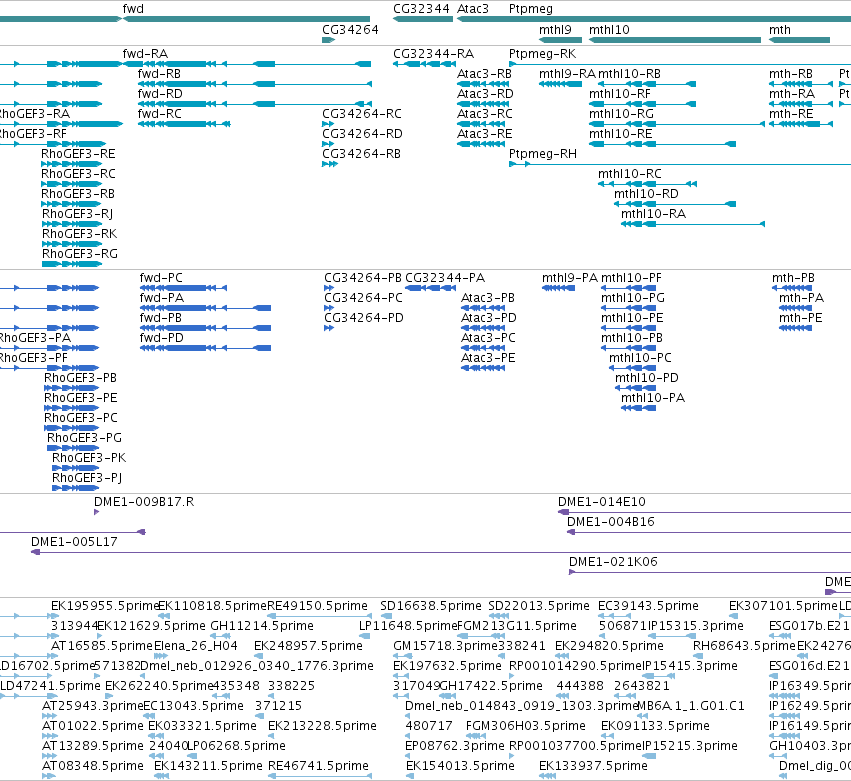Open the FGM306H03.5prime EST label
Screen dimensions: 851x781
(x=526, y=727)
